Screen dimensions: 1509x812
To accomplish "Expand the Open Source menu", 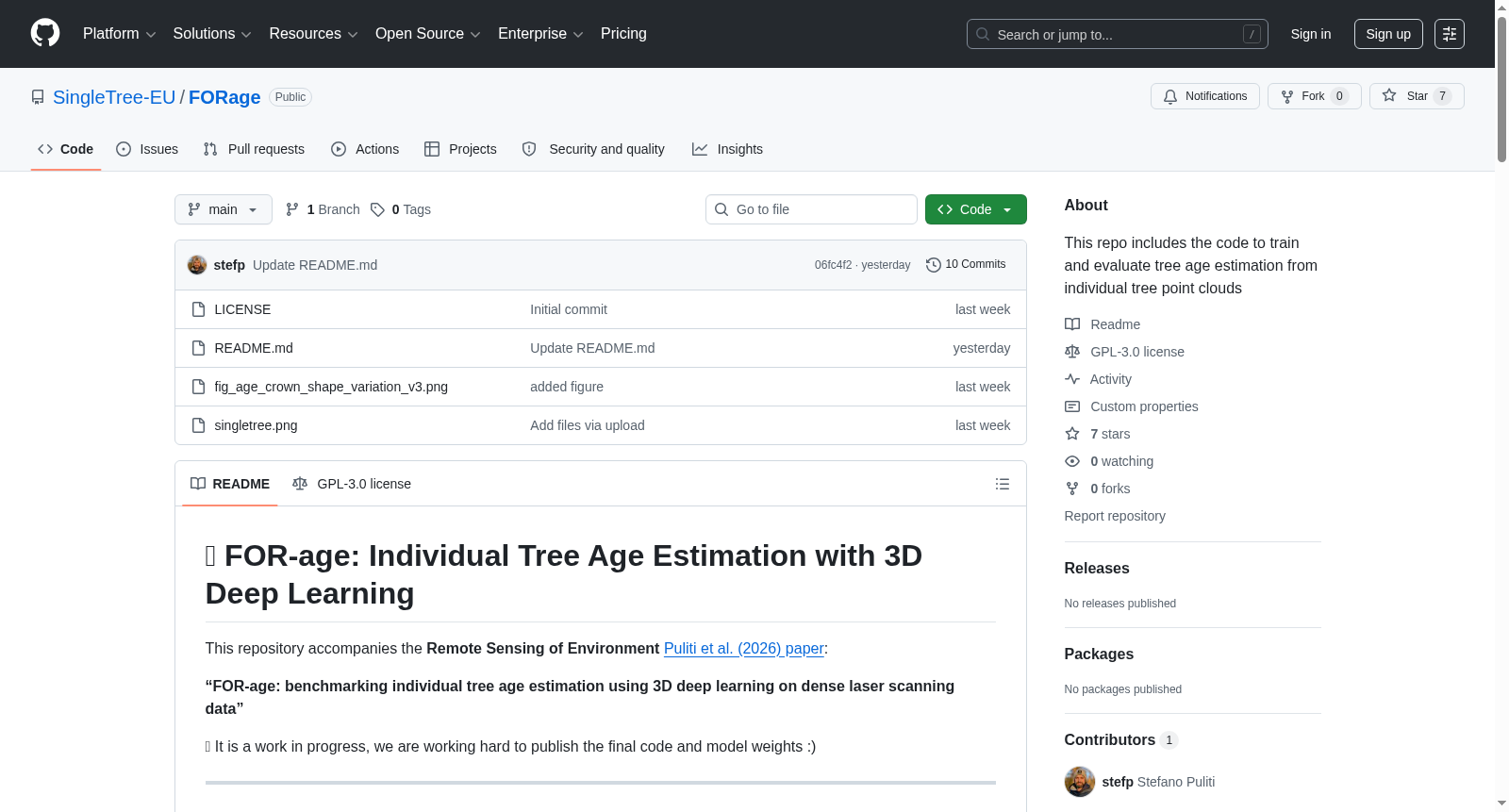I will pos(428,34).
